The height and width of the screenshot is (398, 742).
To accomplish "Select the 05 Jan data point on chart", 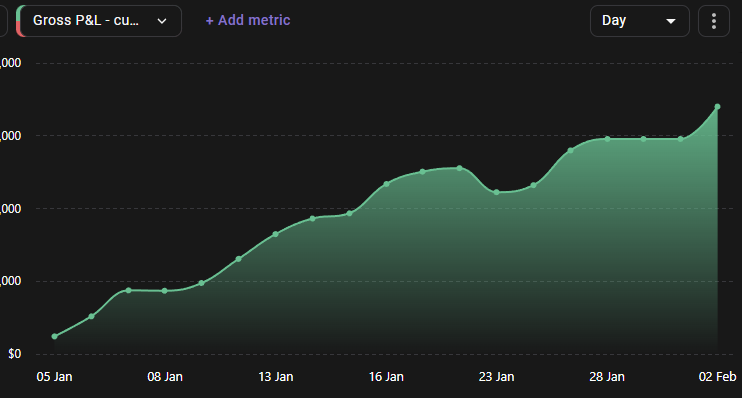I will tap(54, 336).
